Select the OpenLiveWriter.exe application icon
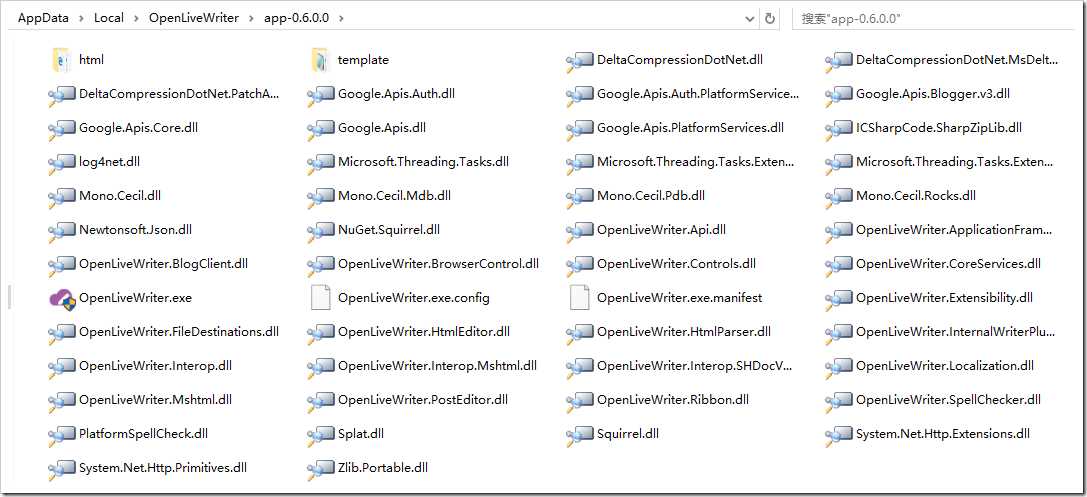Viewport: 1087px width, 497px height. pyautogui.click(x=62, y=298)
